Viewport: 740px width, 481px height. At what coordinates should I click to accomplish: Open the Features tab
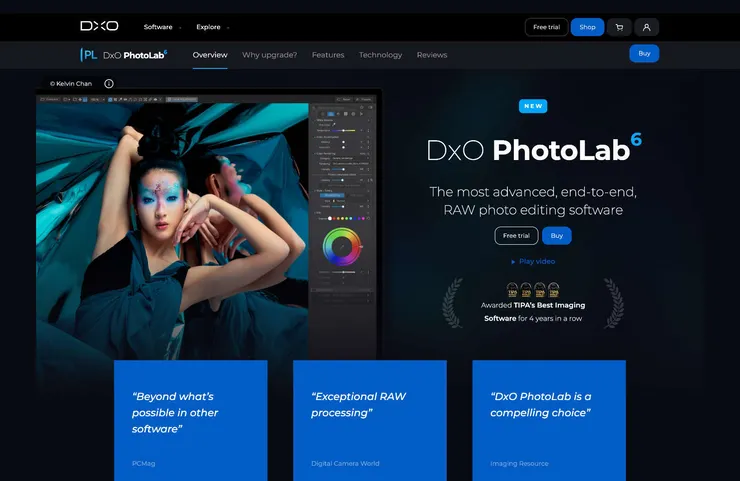[x=328, y=55]
